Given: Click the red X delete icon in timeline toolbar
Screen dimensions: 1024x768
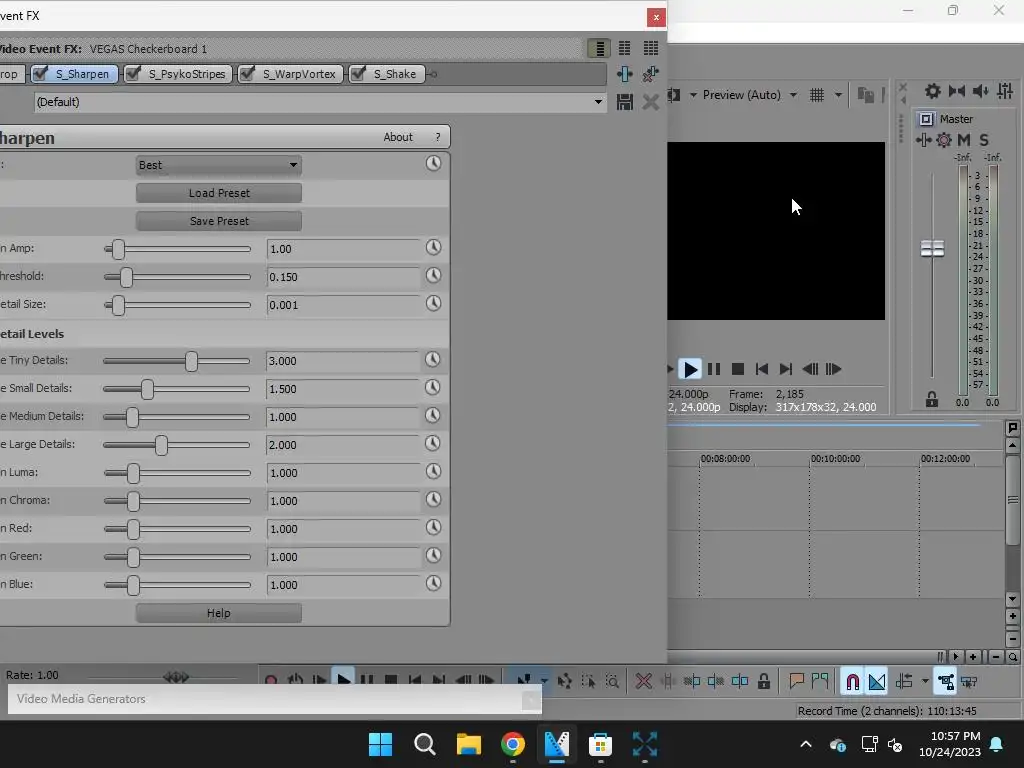Looking at the screenshot, I should 643,682.
